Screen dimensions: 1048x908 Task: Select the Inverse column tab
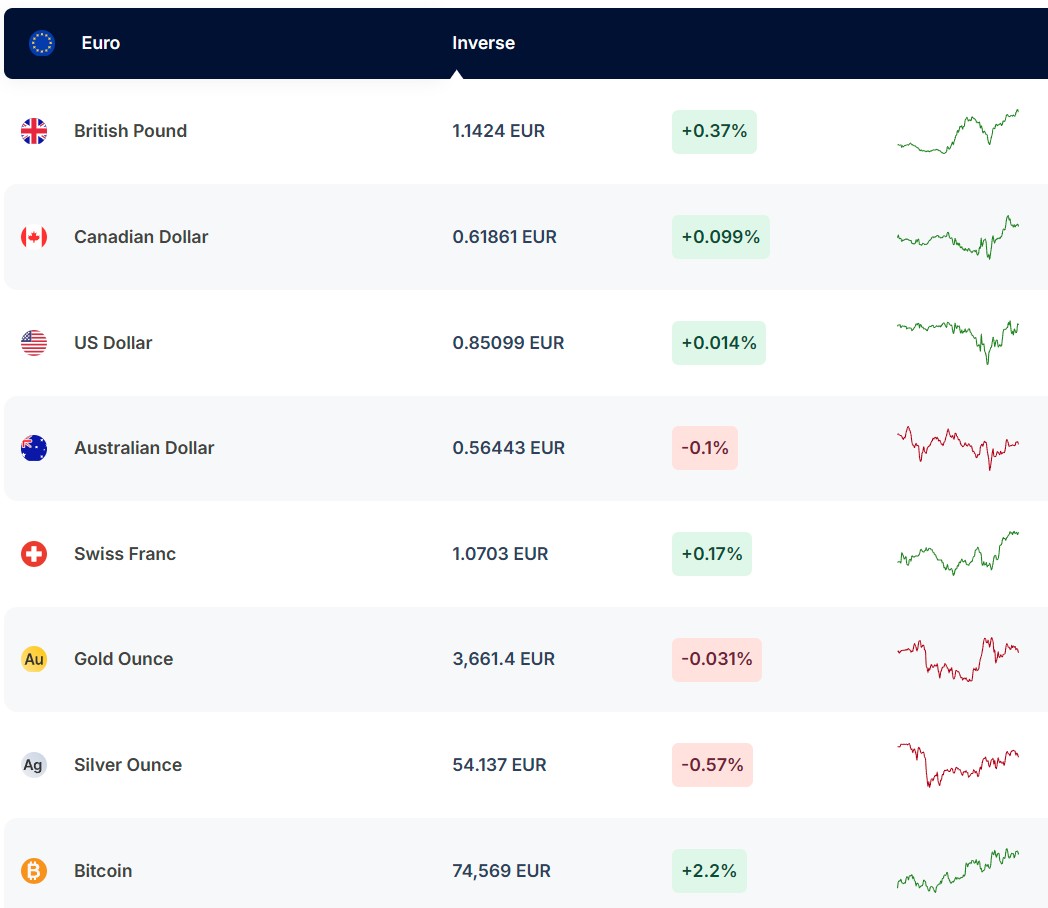[x=483, y=43]
